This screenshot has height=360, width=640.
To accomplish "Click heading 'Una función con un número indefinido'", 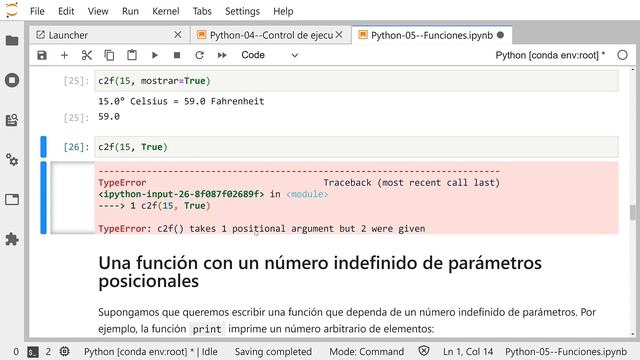I will [320, 271].
